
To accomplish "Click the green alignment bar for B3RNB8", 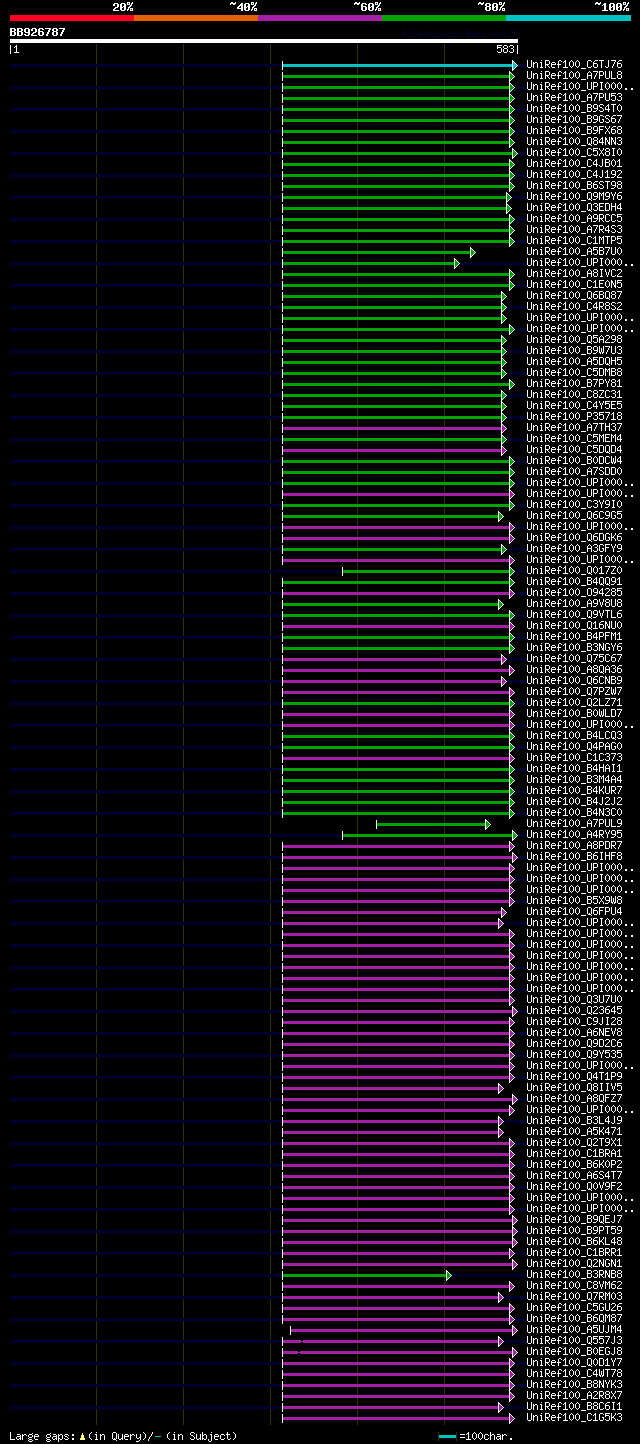I will [x=365, y=1275].
